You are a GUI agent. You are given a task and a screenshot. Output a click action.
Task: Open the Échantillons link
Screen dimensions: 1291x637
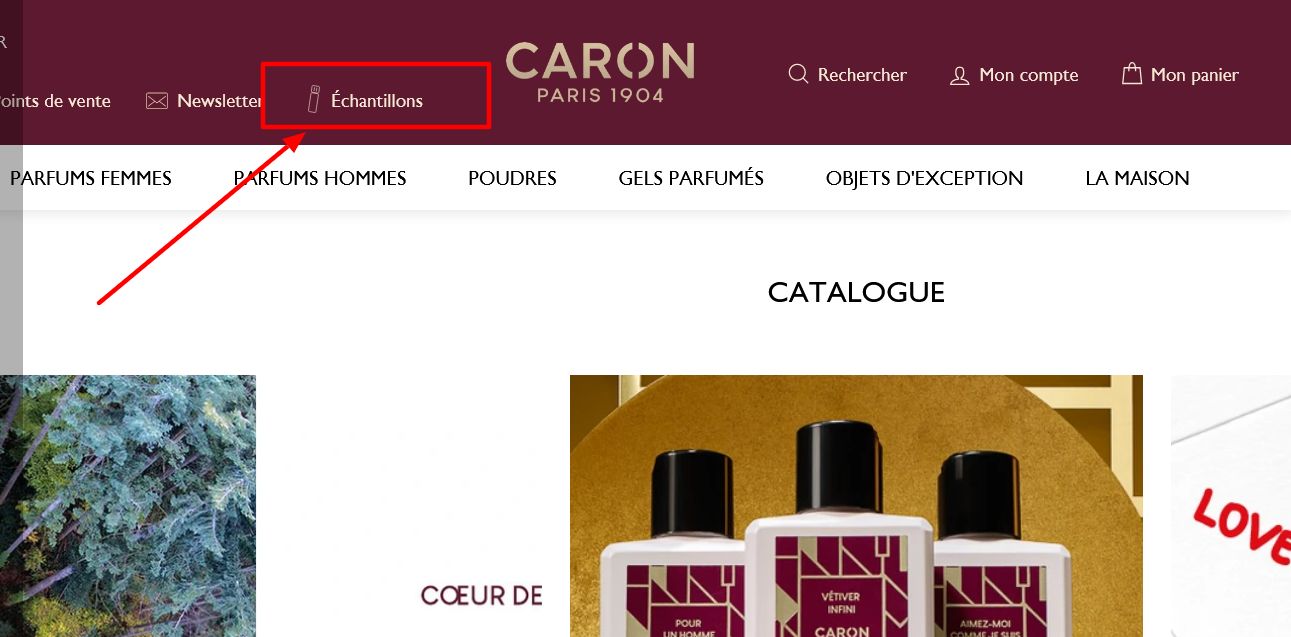click(377, 101)
